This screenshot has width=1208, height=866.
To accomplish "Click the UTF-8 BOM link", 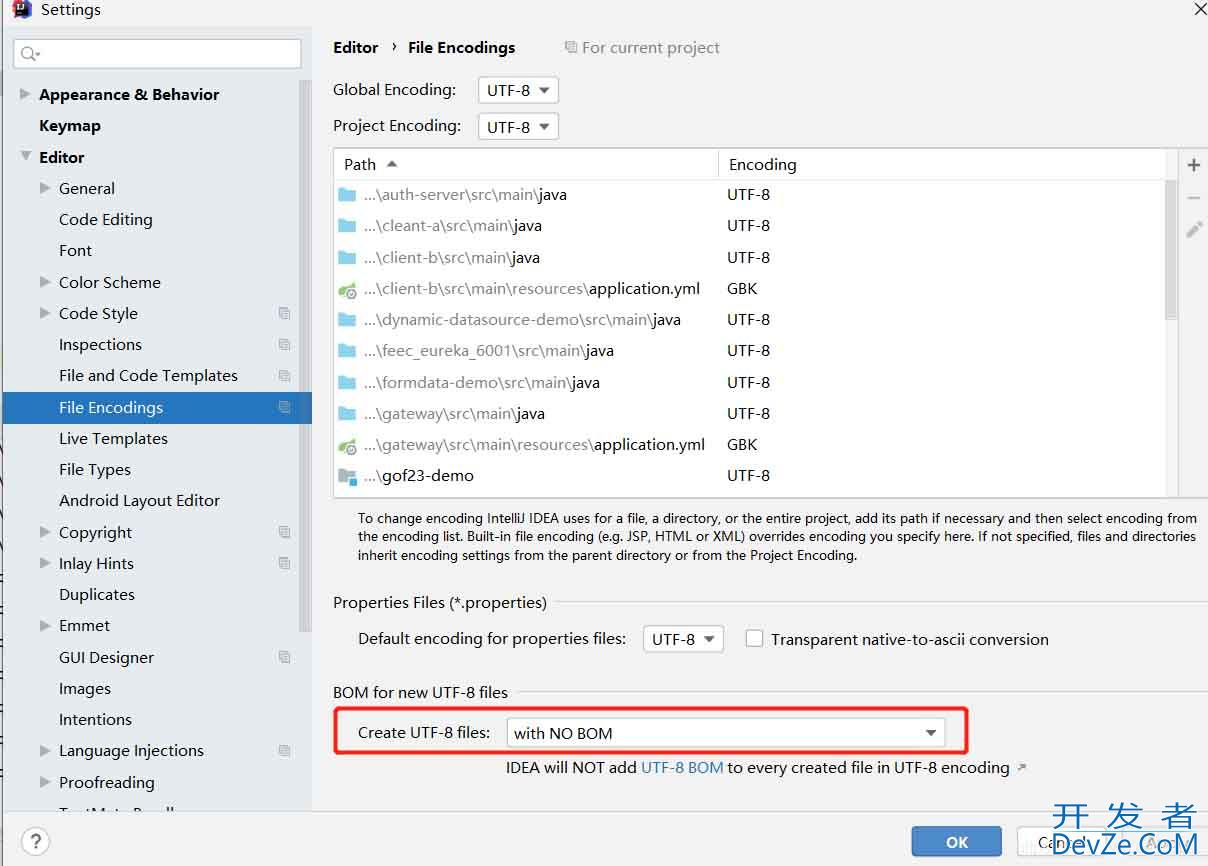I will click(x=682, y=768).
